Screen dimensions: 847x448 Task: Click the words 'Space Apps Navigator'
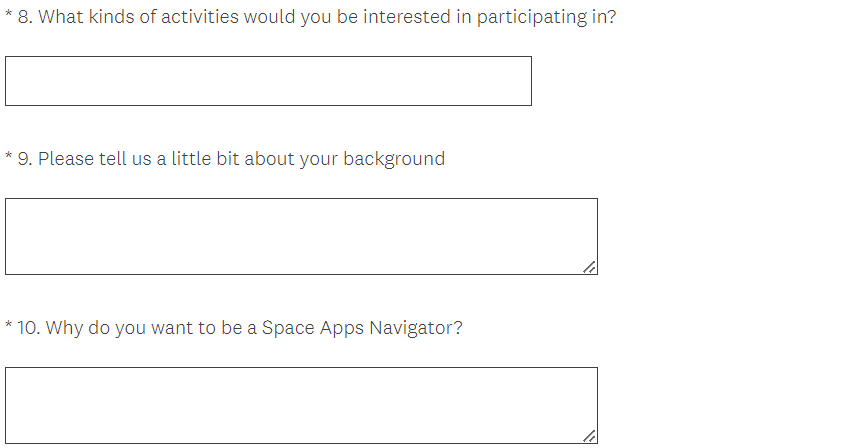358,328
